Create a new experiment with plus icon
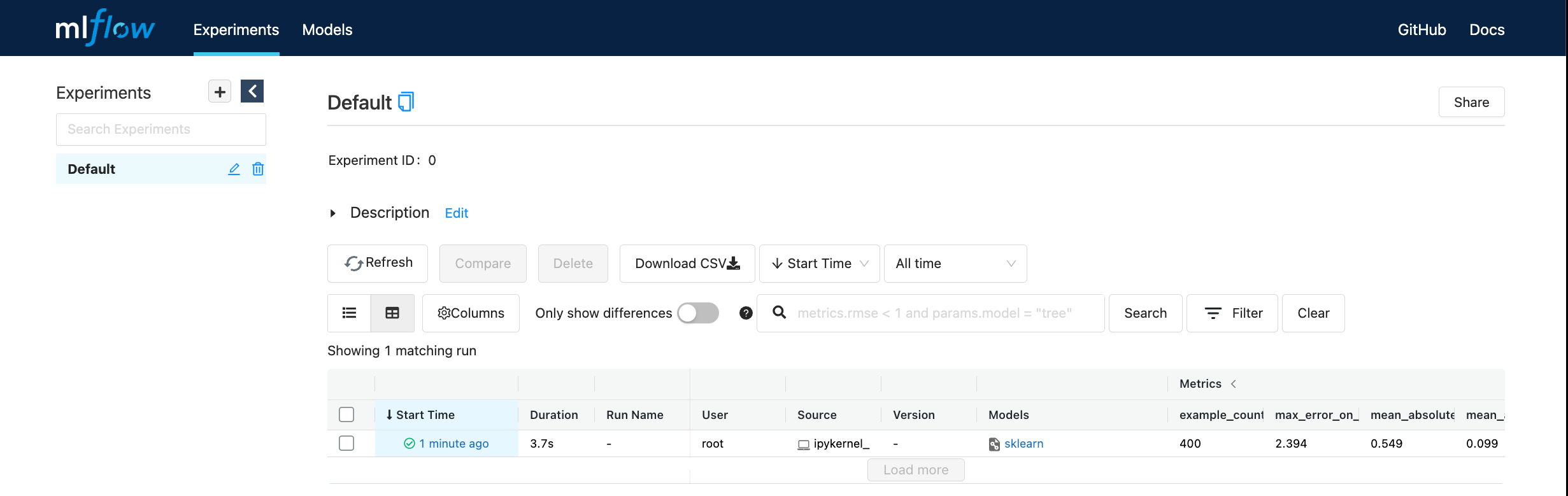Viewport: 1568px width, 496px height. (x=220, y=92)
